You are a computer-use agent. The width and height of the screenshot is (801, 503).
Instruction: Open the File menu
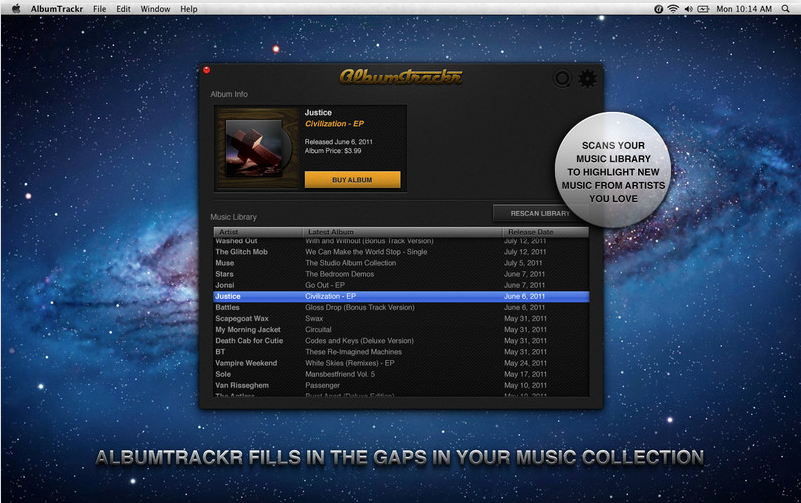(x=100, y=9)
